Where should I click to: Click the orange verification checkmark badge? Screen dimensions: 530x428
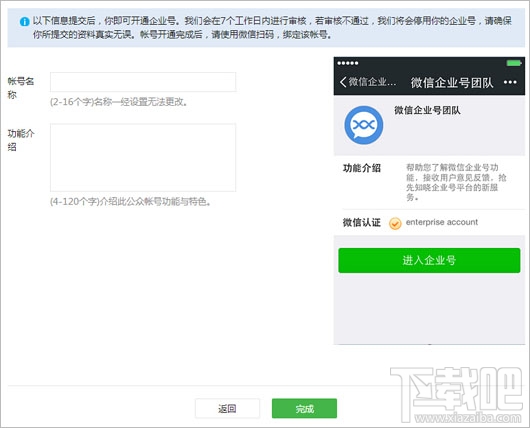[395, 223]
